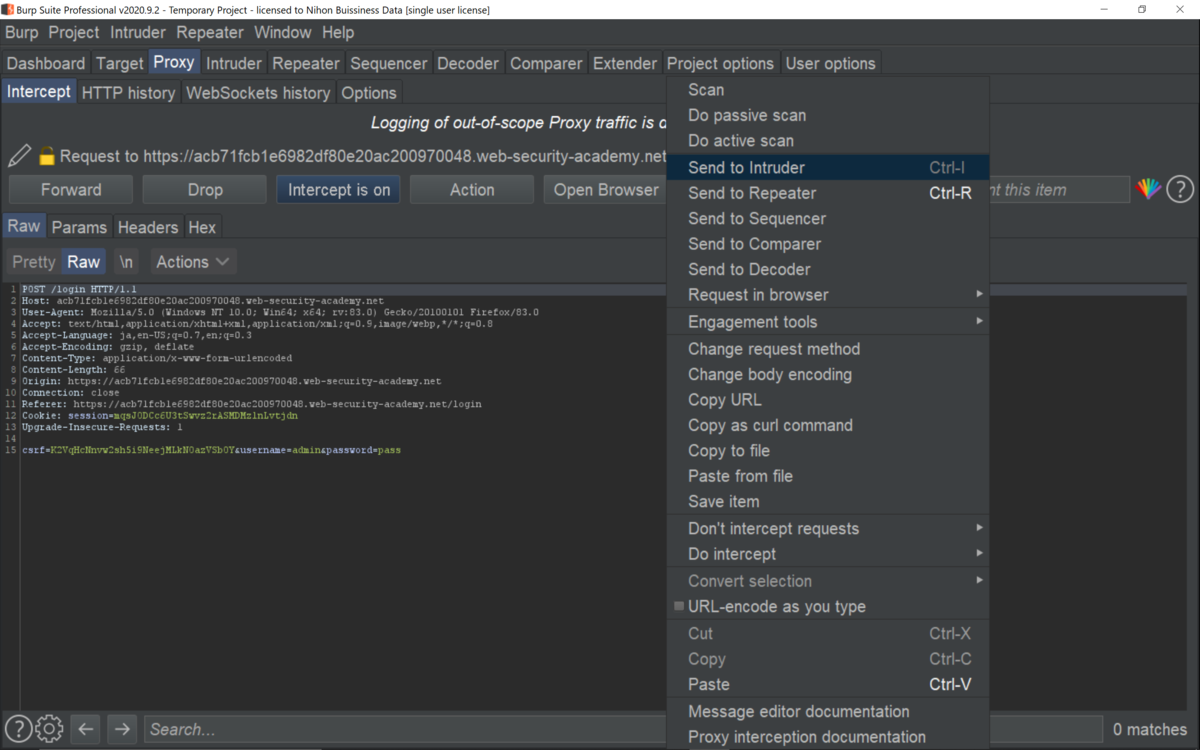Select Change request method
1200x750 pixels.
828,349
